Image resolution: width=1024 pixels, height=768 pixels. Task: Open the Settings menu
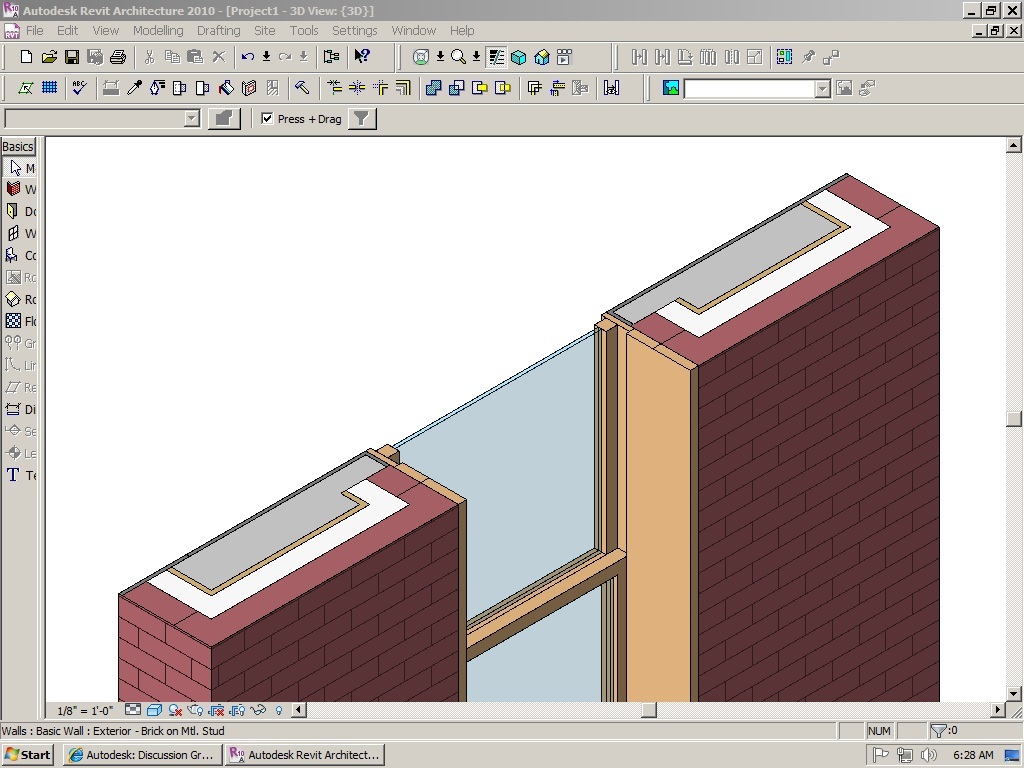coord(354,31)
